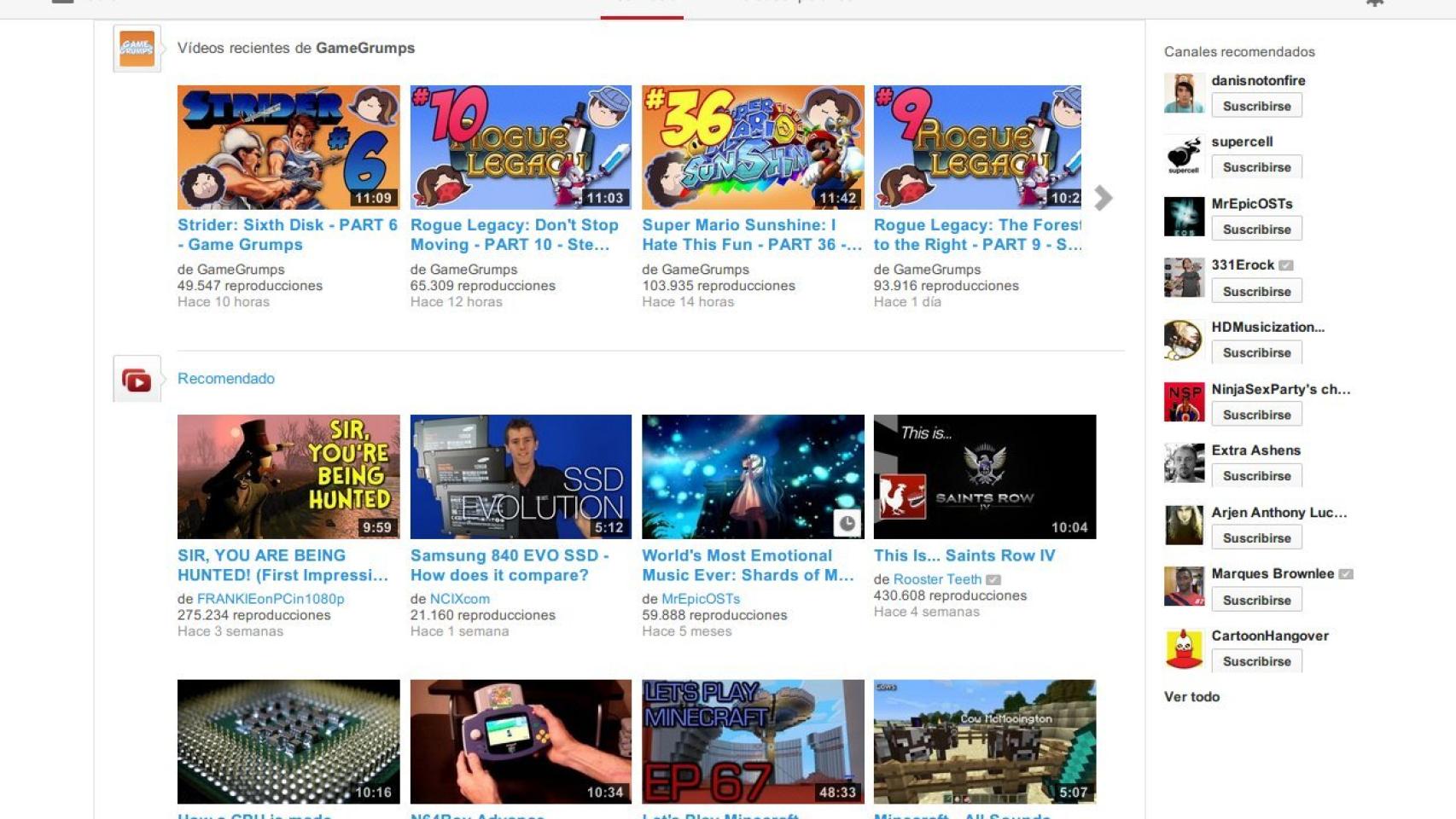Screen dimensions: 1456x819
Task: Open the settings gear icon top right
Action: click(x=1374, y=3)
